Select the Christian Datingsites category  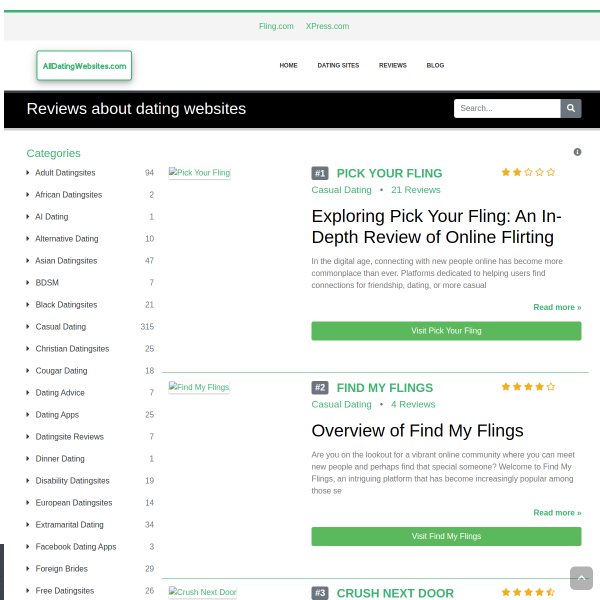[72, 349]
